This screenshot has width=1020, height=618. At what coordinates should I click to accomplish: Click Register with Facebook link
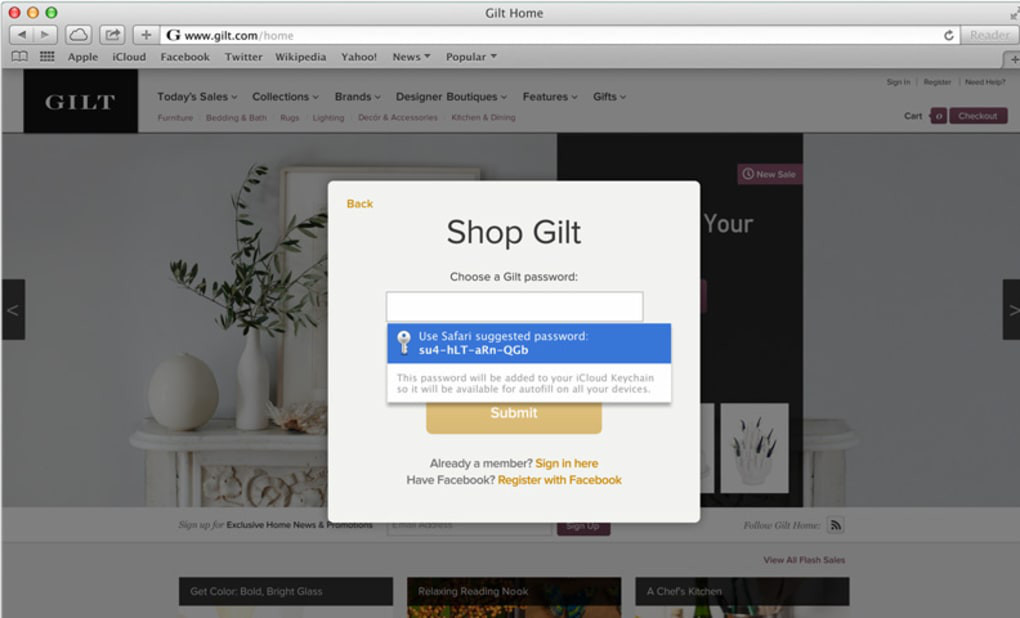coord(559,480)
